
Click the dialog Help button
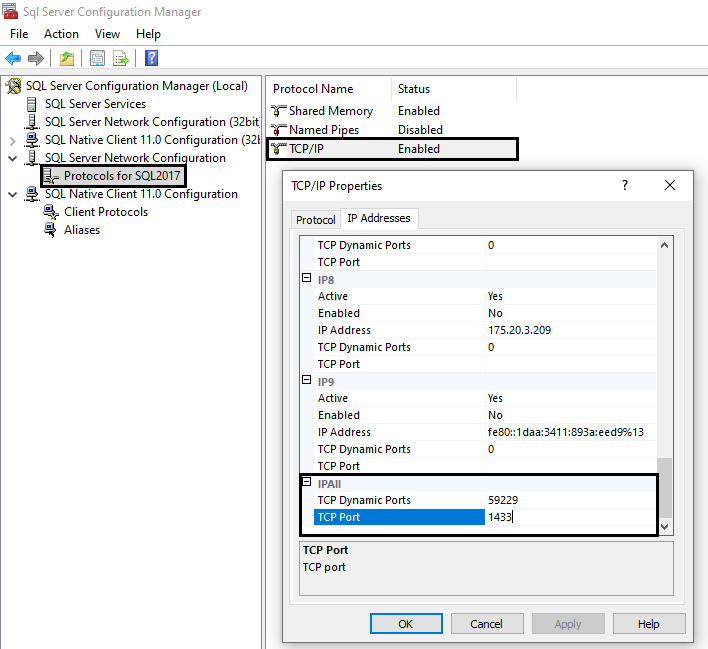[x=649, y=624]
